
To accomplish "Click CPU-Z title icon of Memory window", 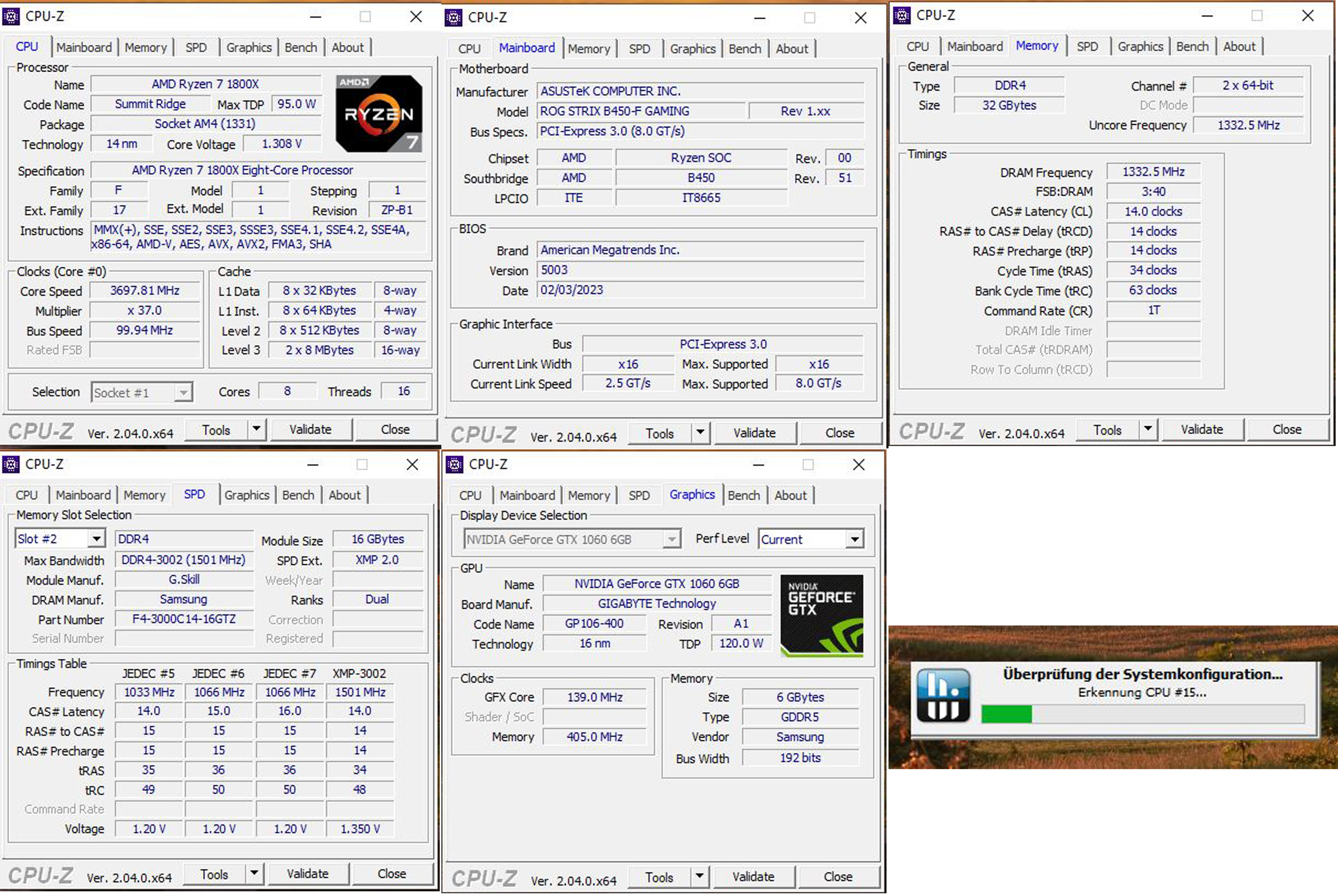I will point(901,16).
